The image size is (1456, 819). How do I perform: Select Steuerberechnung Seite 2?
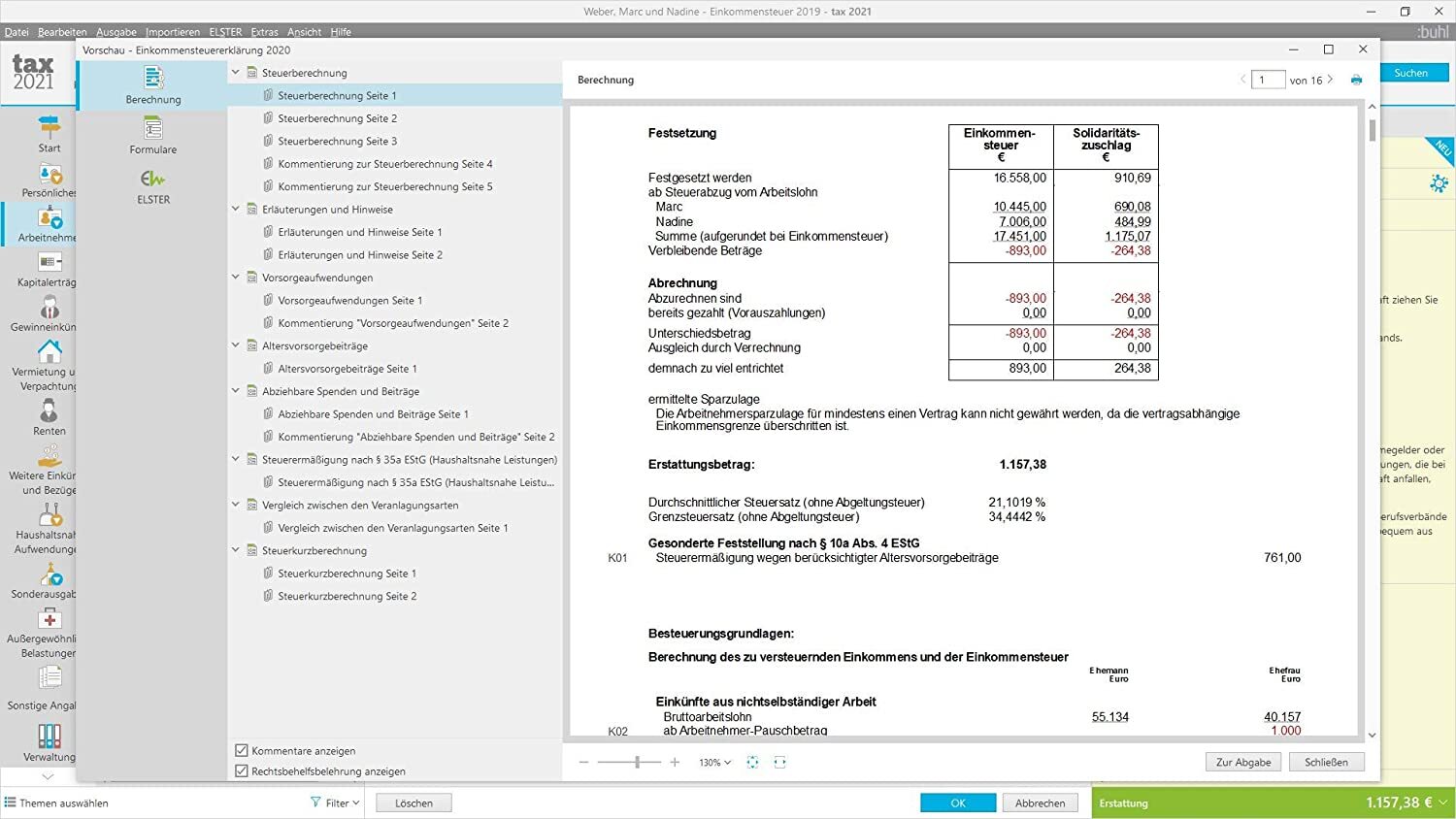pos(337,118)
